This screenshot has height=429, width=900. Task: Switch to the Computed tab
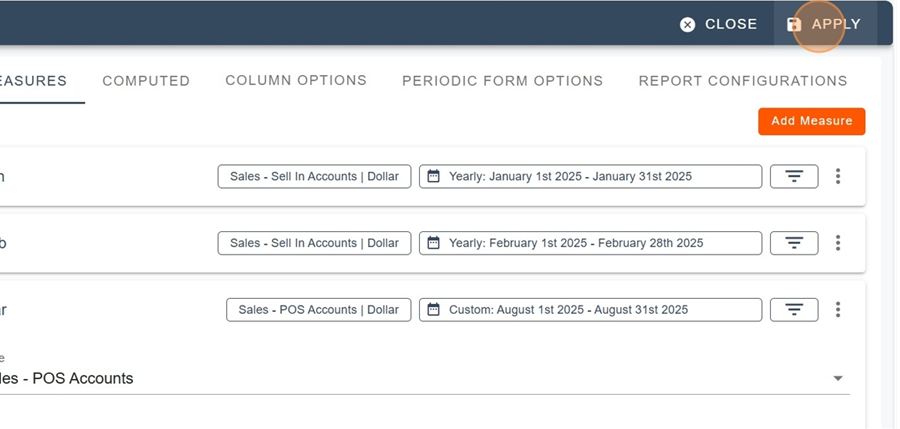pyautogui.click(x=146, y=81)
